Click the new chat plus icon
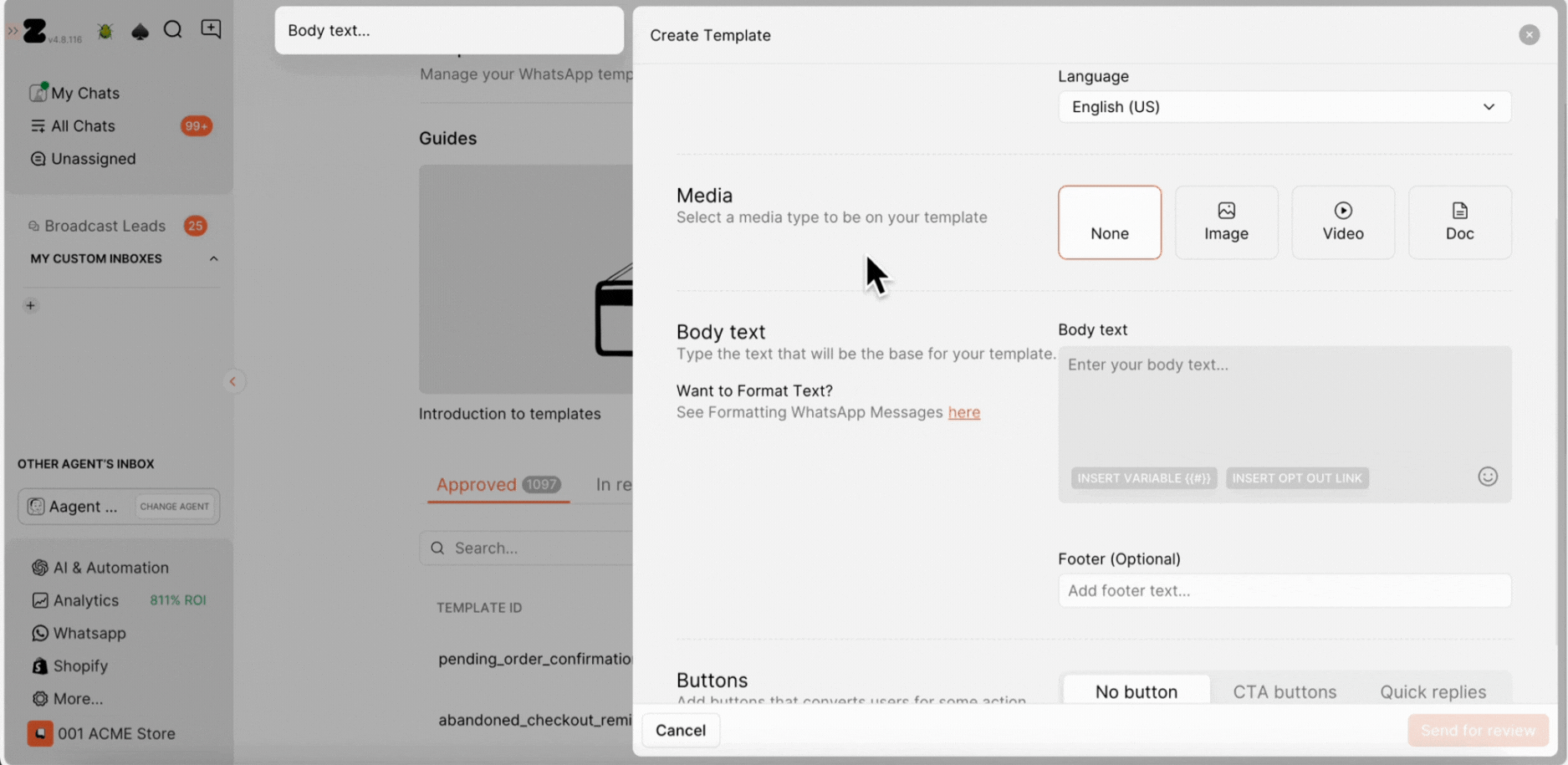 tap(211, 29)
